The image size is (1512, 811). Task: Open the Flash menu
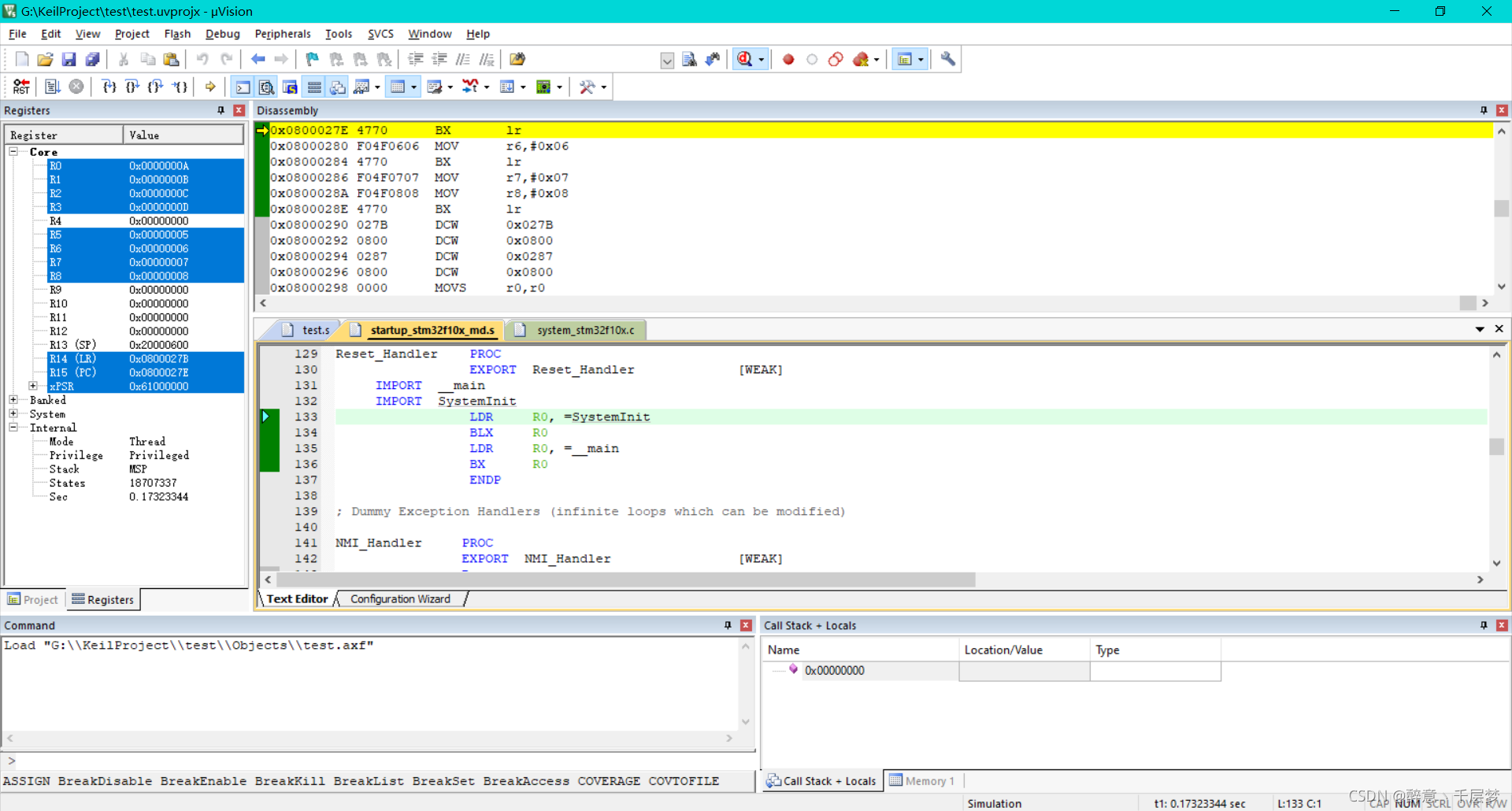pos(177,34)
